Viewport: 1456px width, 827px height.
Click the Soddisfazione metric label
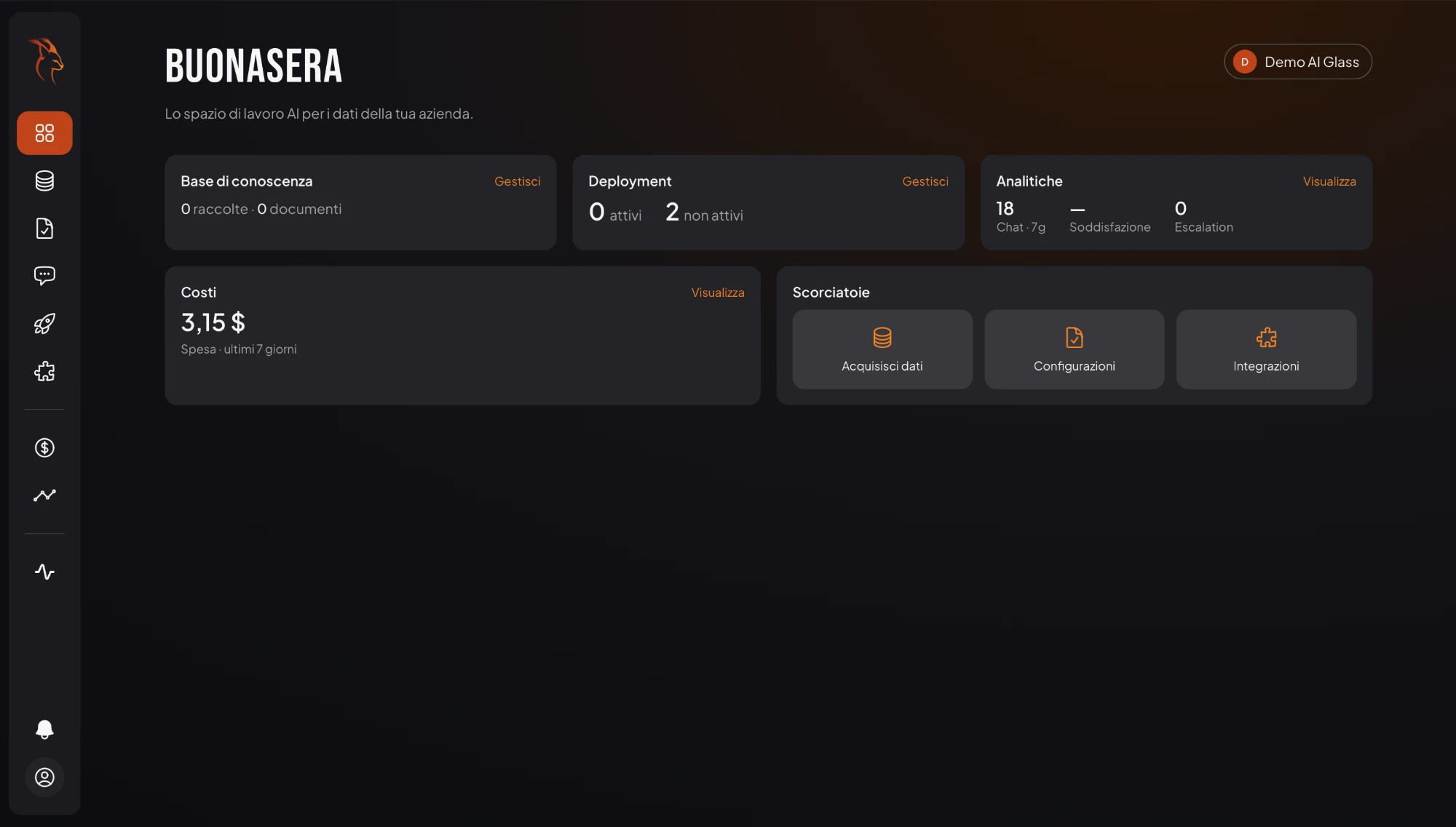(x=1110, y=227)
